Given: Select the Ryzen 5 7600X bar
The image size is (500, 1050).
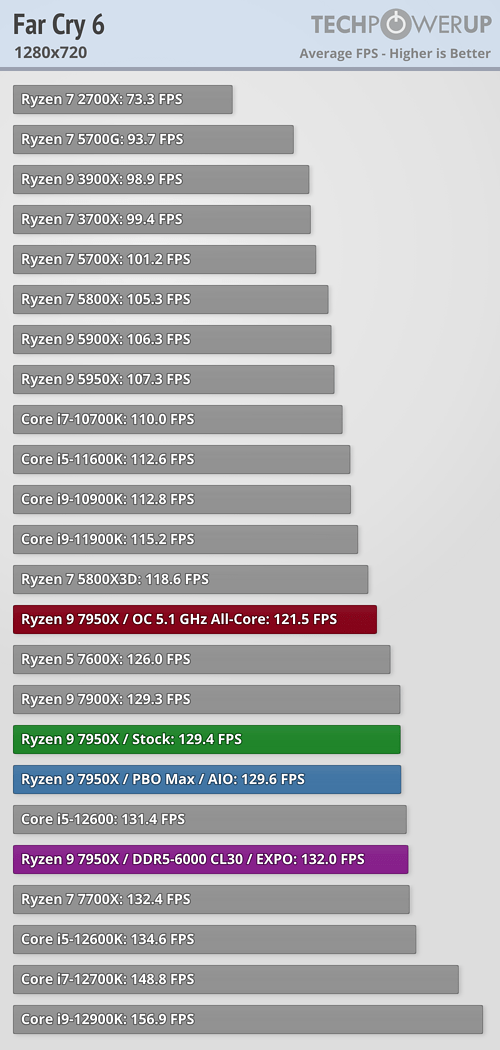Looking at the screenshot, I should pyautogui.click(x=201, y=659).
